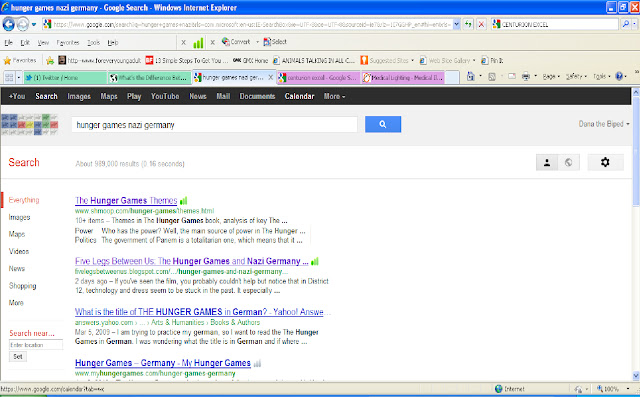This screenshot has width=640, height=397.
Task: Click the Add to Favorites Bar star icon
Action: point(50,60)
